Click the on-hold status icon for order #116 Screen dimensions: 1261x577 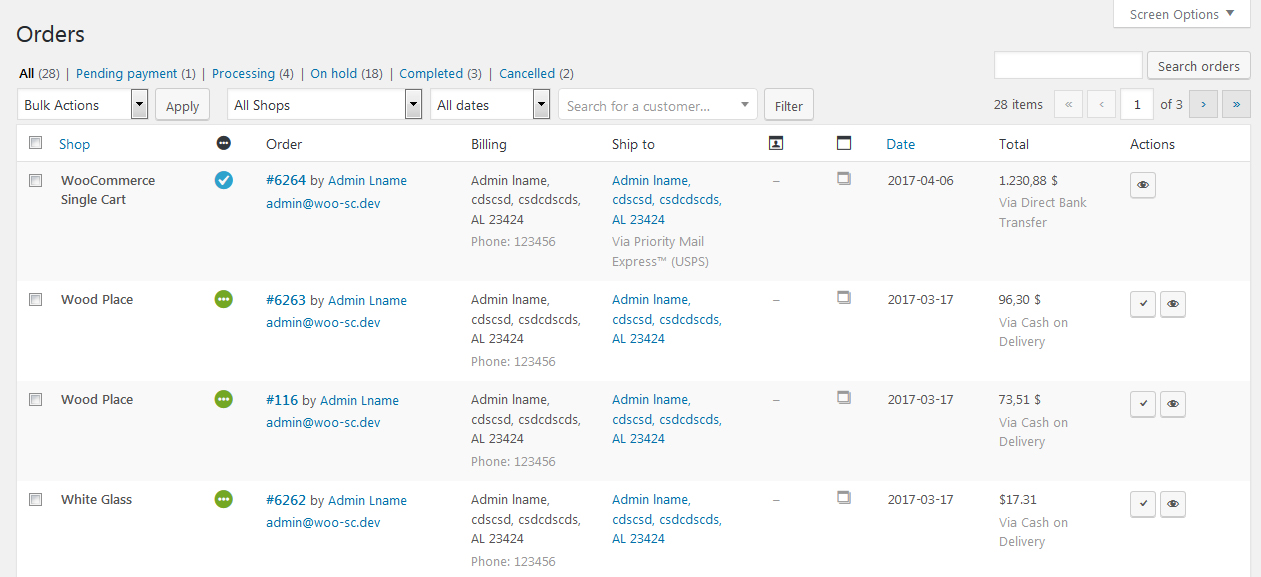pyautogui.click(x=224, y=399)
